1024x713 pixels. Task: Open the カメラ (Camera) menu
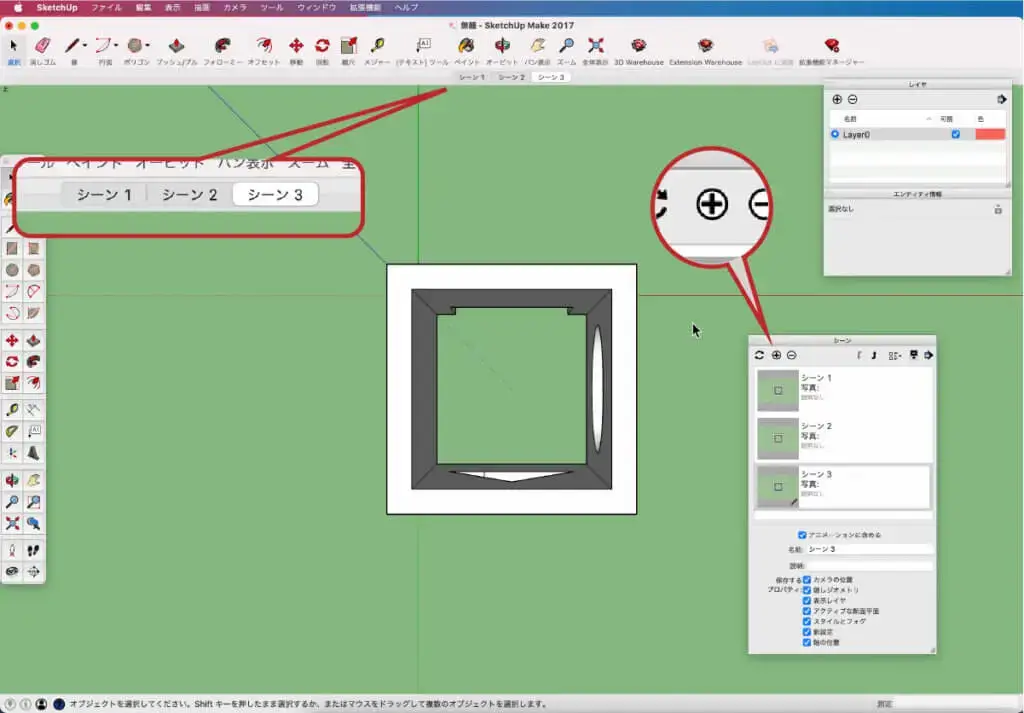point(235,7)
